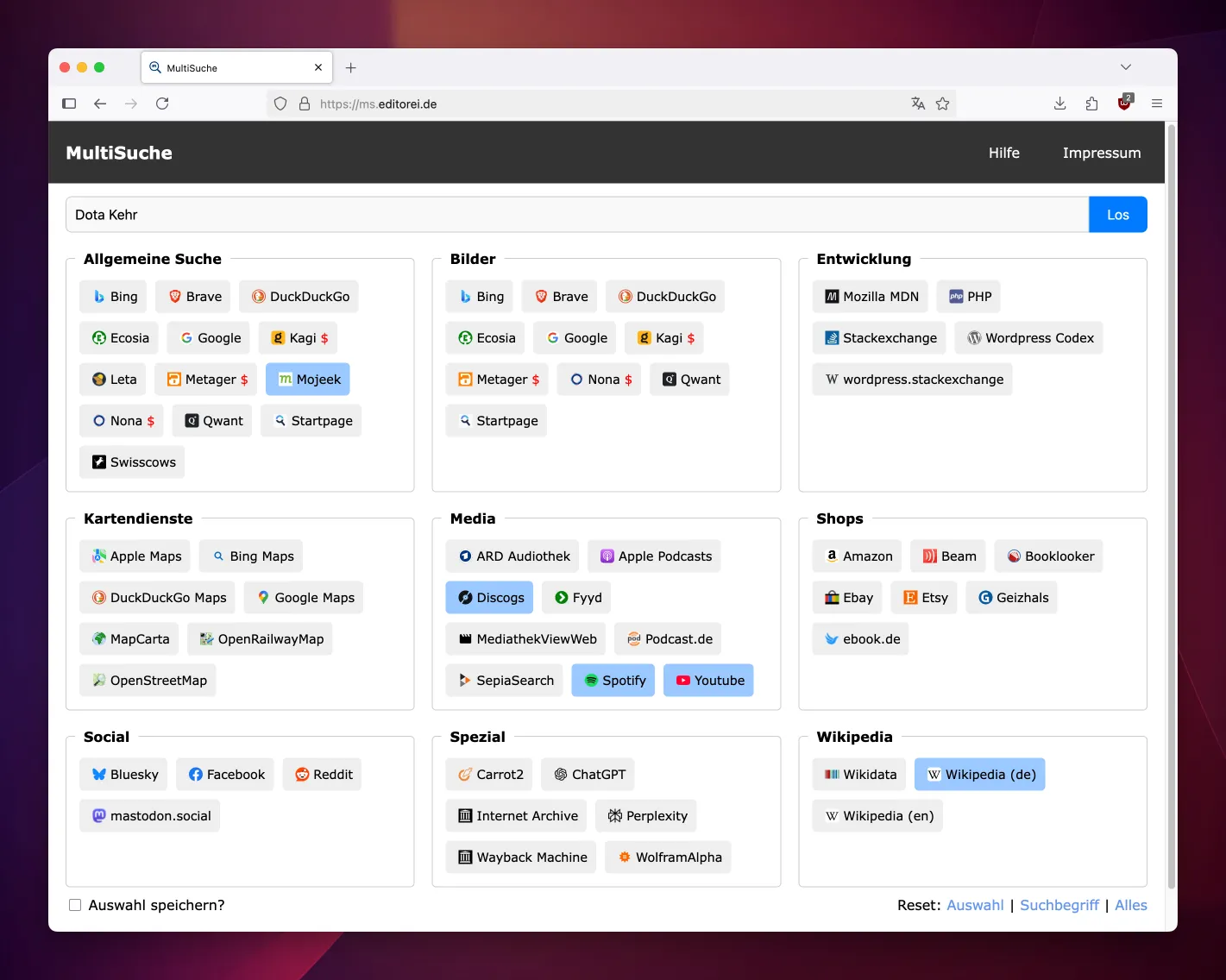Toggle the browser sidebar icon

(69, 104)
